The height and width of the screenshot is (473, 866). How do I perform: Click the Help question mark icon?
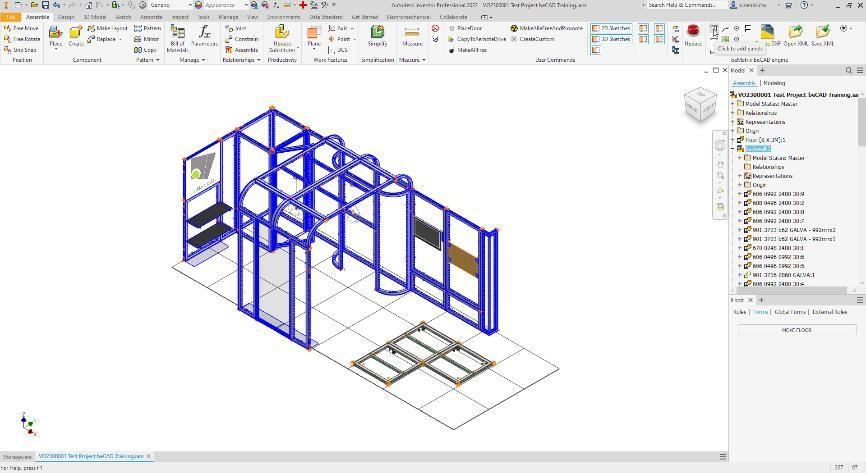pyautogui.click(x=804, y=5)
